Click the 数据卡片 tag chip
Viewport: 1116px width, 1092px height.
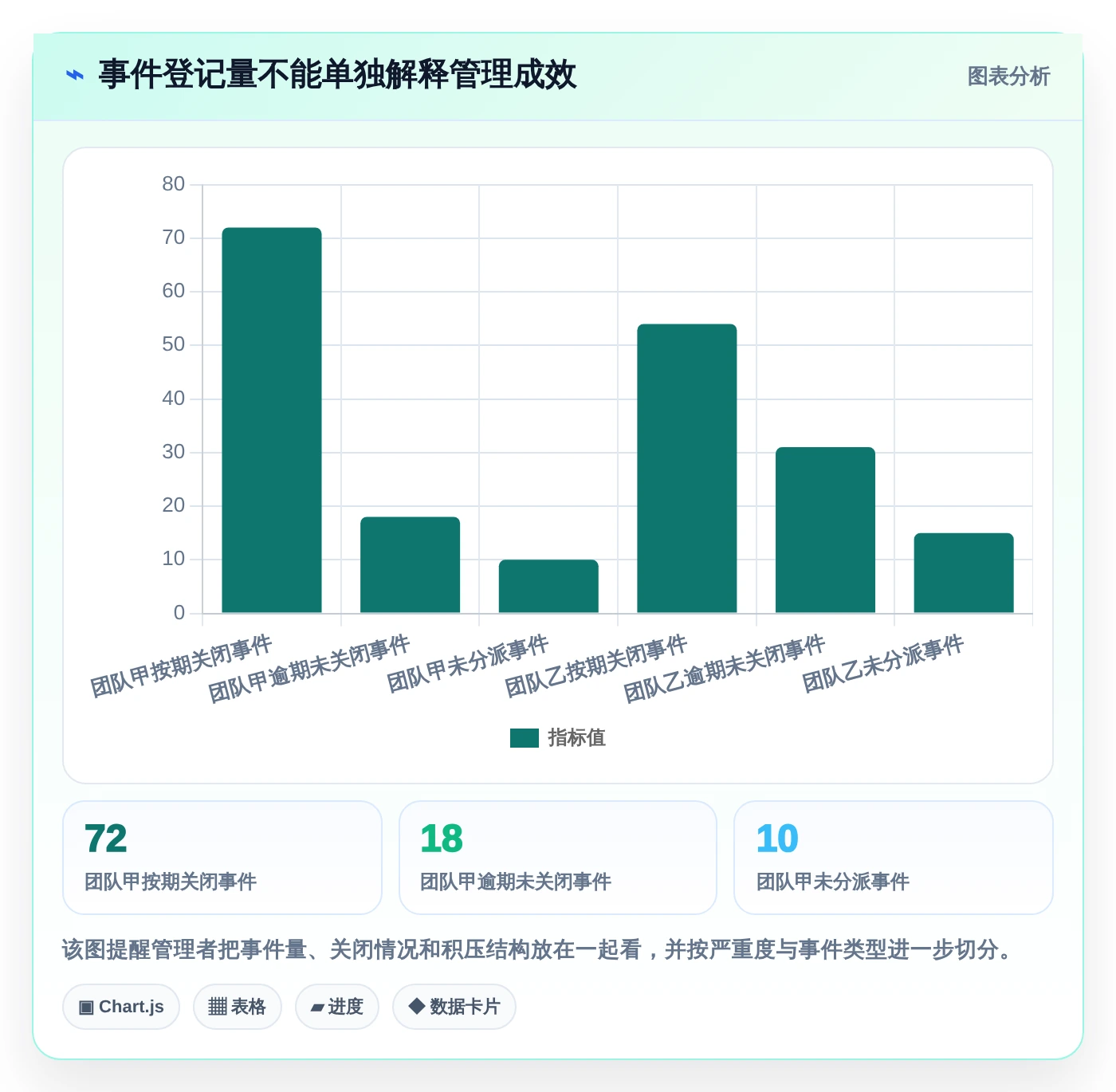pos(454,1007)
